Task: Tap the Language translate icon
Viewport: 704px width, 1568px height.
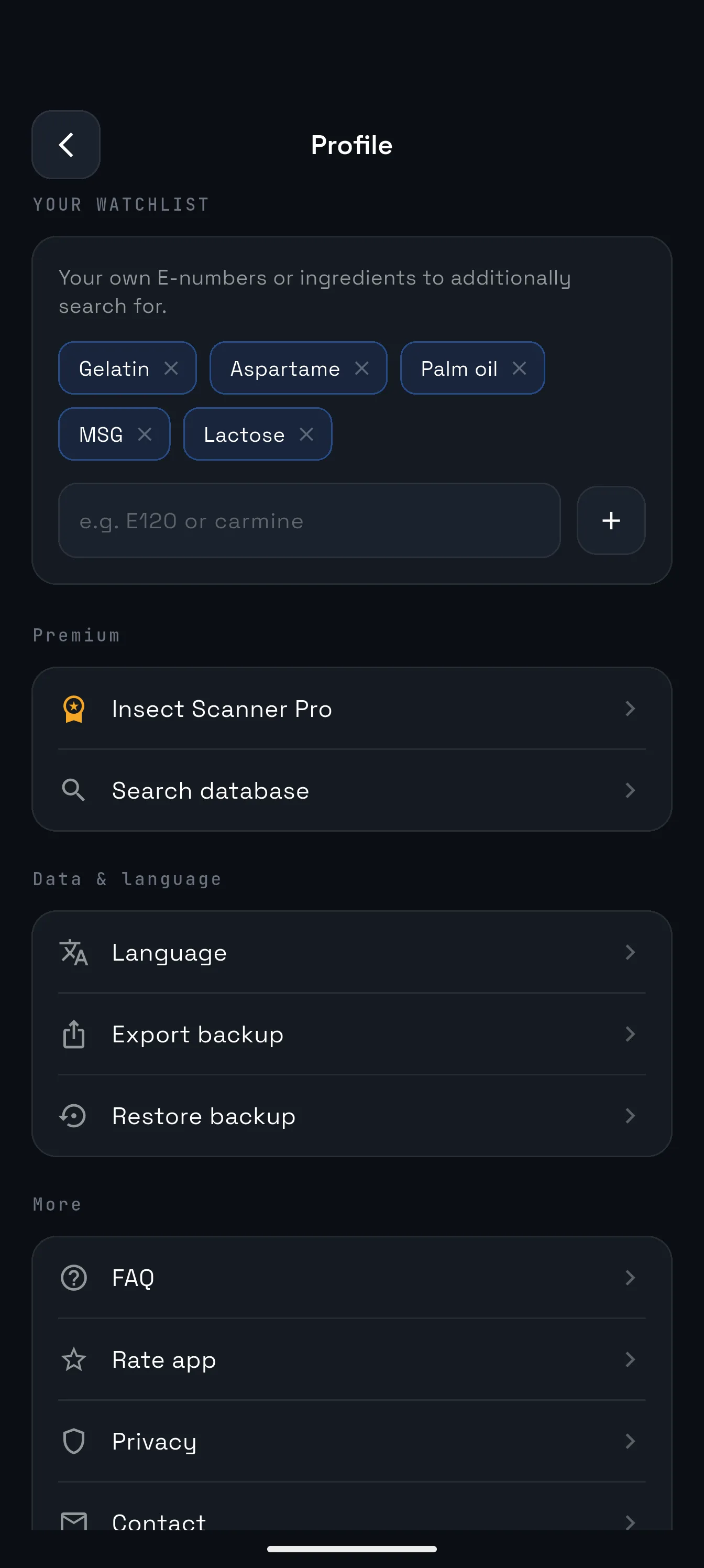Action: (x=74, y=952)
